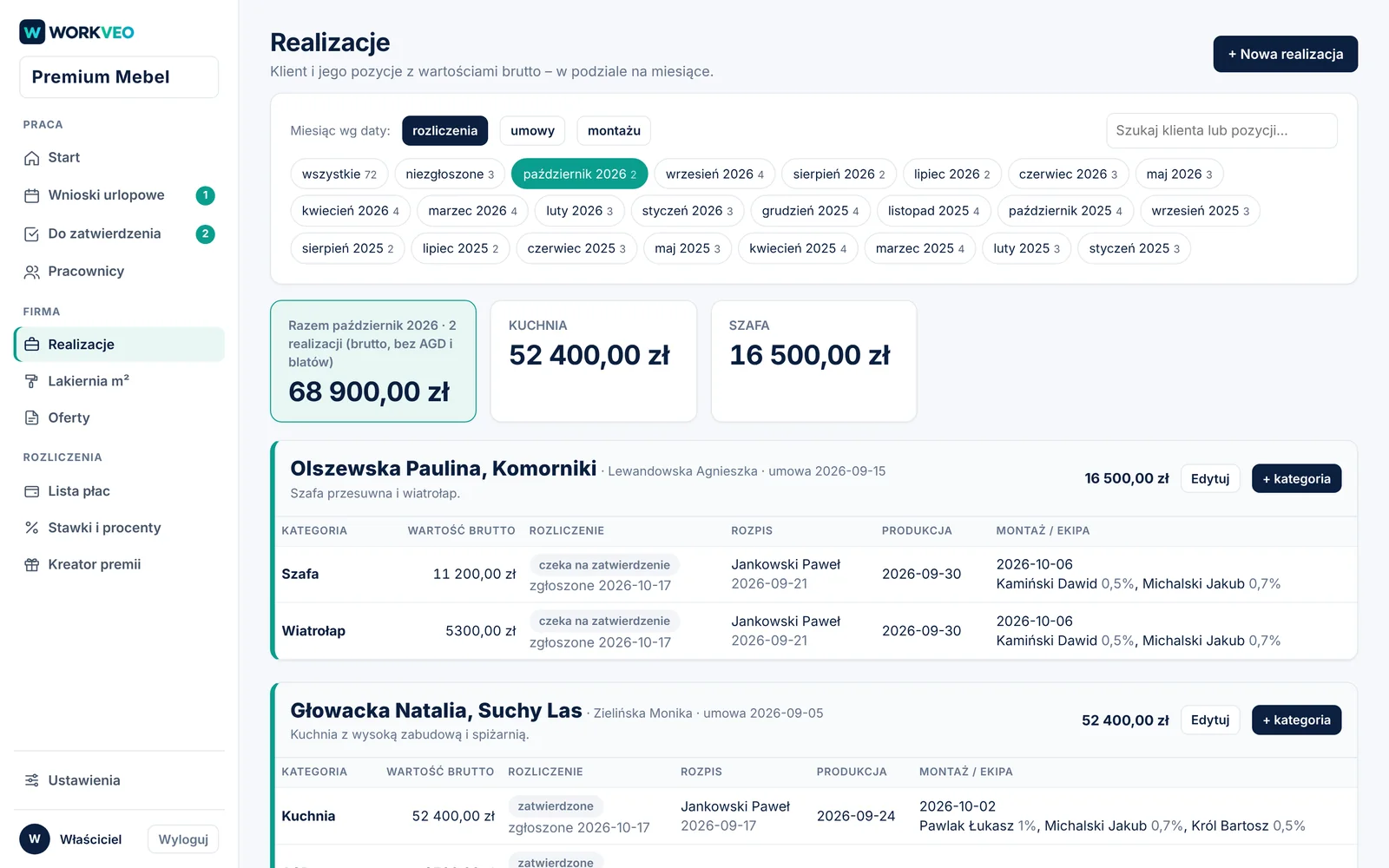This screenshot has width=1389, height=868.
Task: Click the Wiatrołap category row name
Action: click(x=313, y=631)
